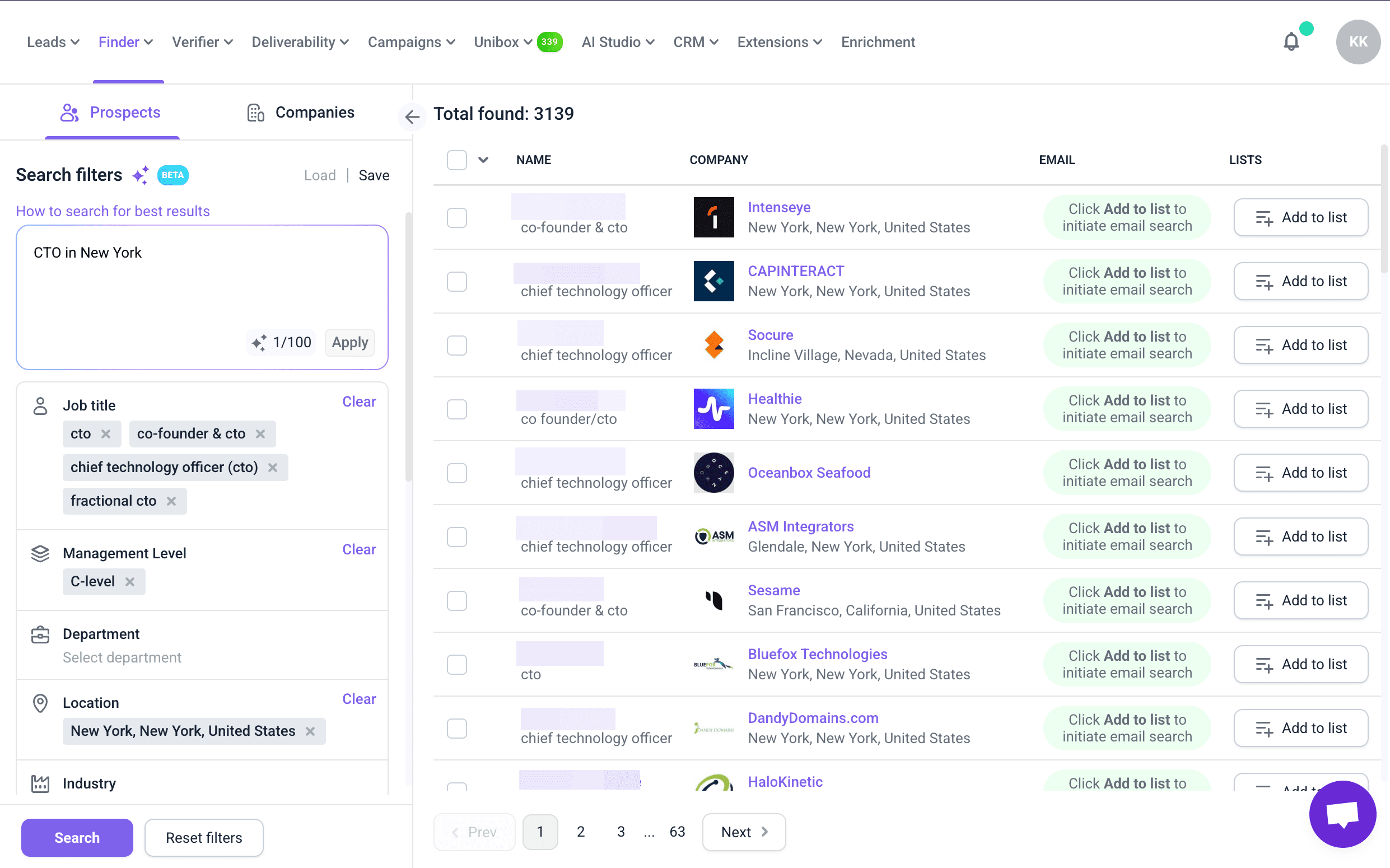Remove the C-level management tag

coord(130,581)
